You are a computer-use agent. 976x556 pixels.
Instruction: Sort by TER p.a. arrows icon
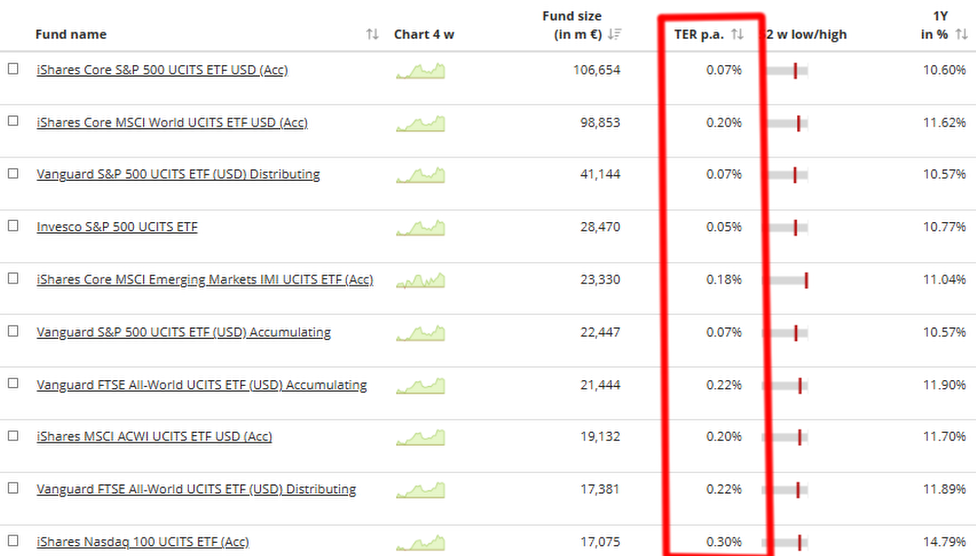tap(738, 35)
